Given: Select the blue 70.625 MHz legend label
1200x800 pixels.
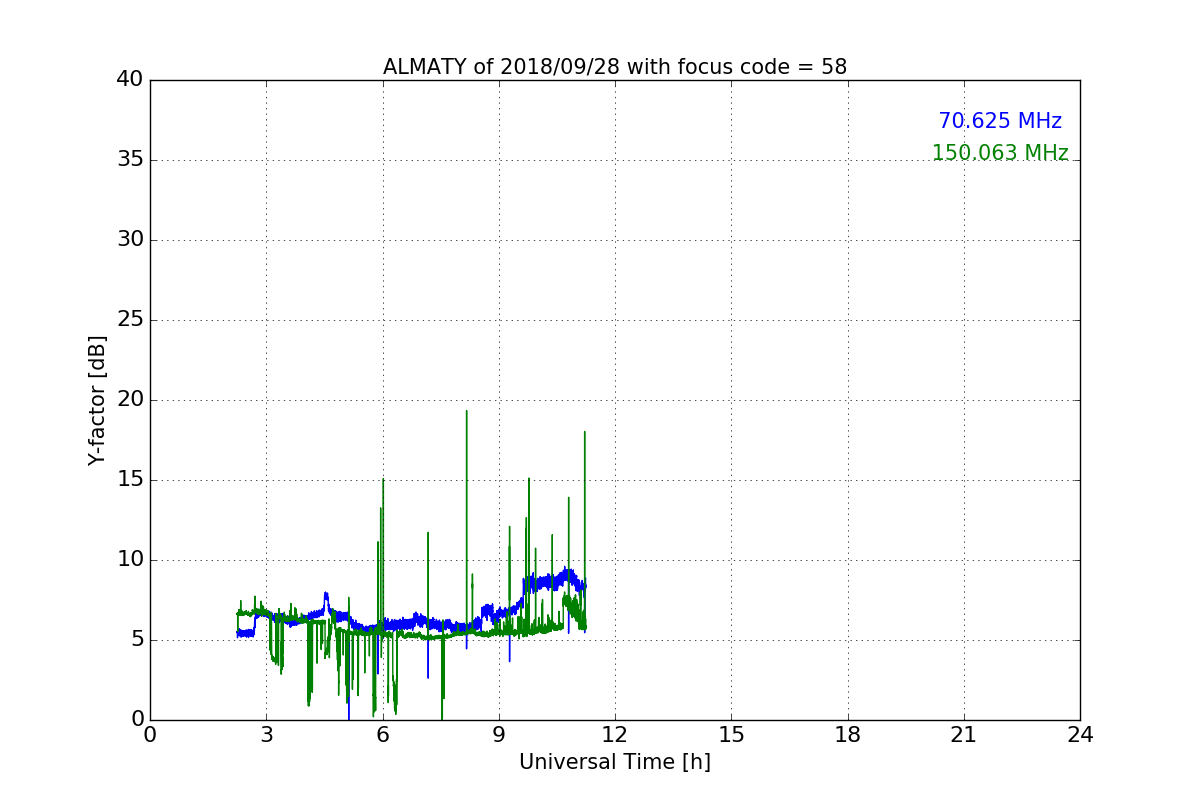Looking at the screenshot, I should pyautogui.click(x=1000, y=121).
